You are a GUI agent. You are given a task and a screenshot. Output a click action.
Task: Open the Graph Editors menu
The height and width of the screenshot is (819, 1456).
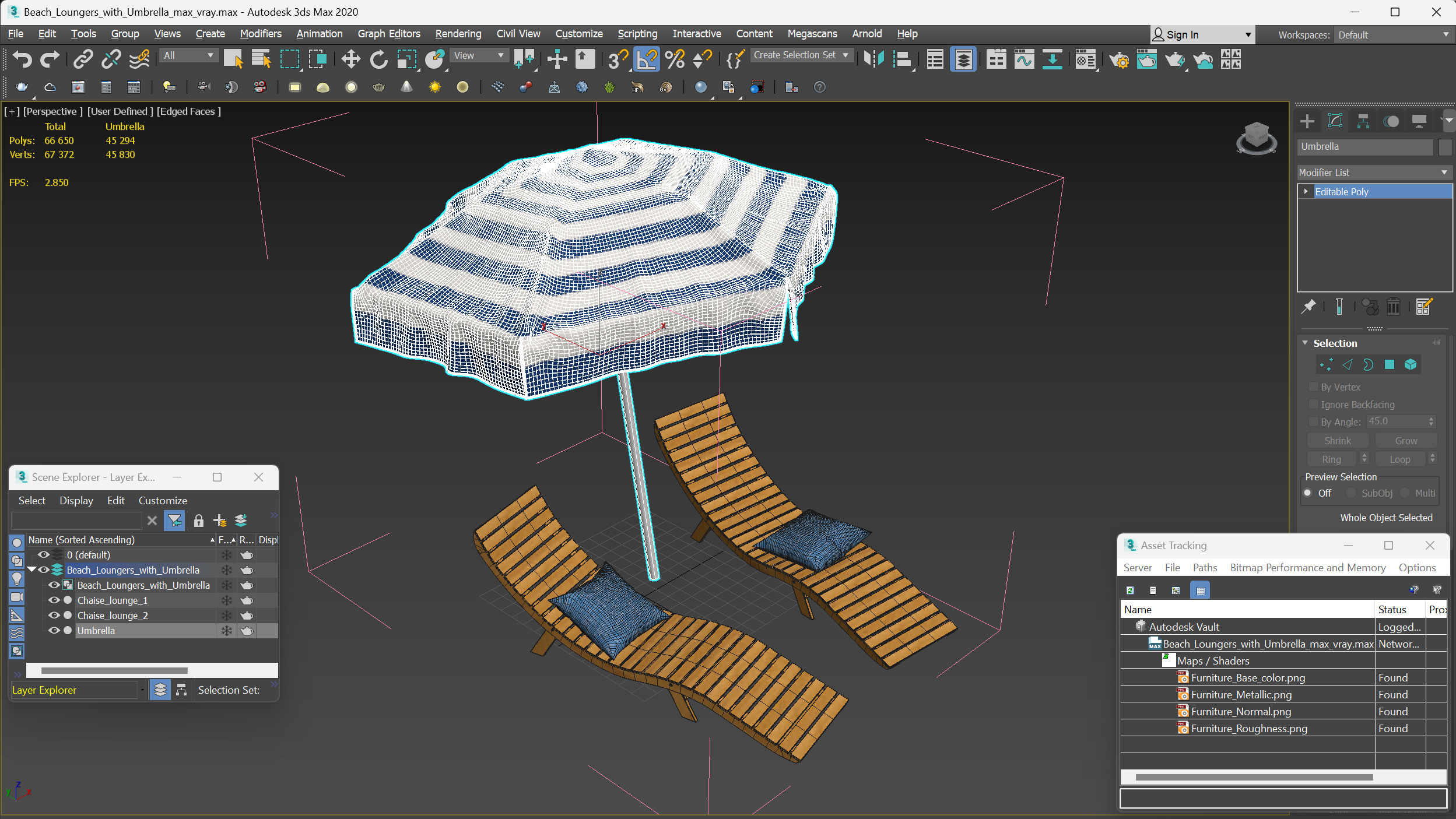point(389,34)
